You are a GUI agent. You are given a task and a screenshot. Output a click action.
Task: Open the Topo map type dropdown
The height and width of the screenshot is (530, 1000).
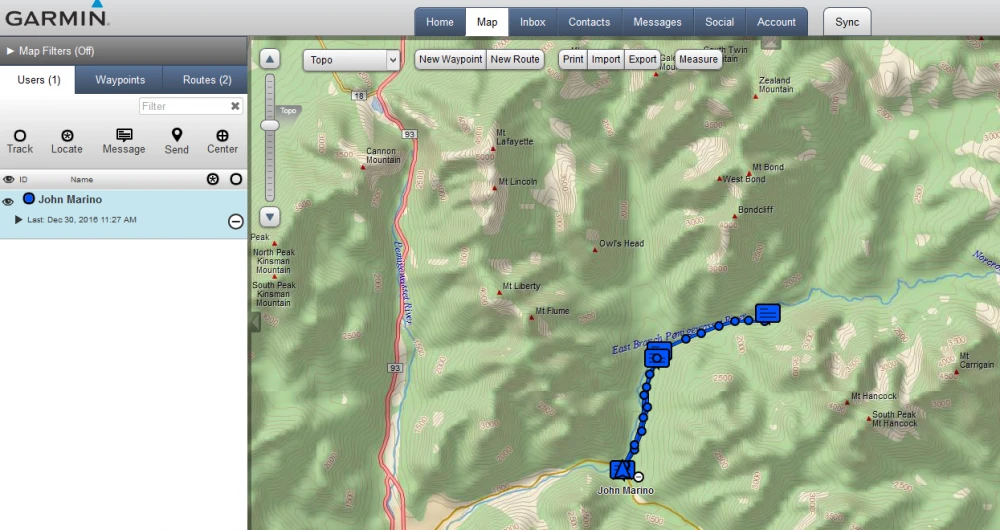click(351, 60)
